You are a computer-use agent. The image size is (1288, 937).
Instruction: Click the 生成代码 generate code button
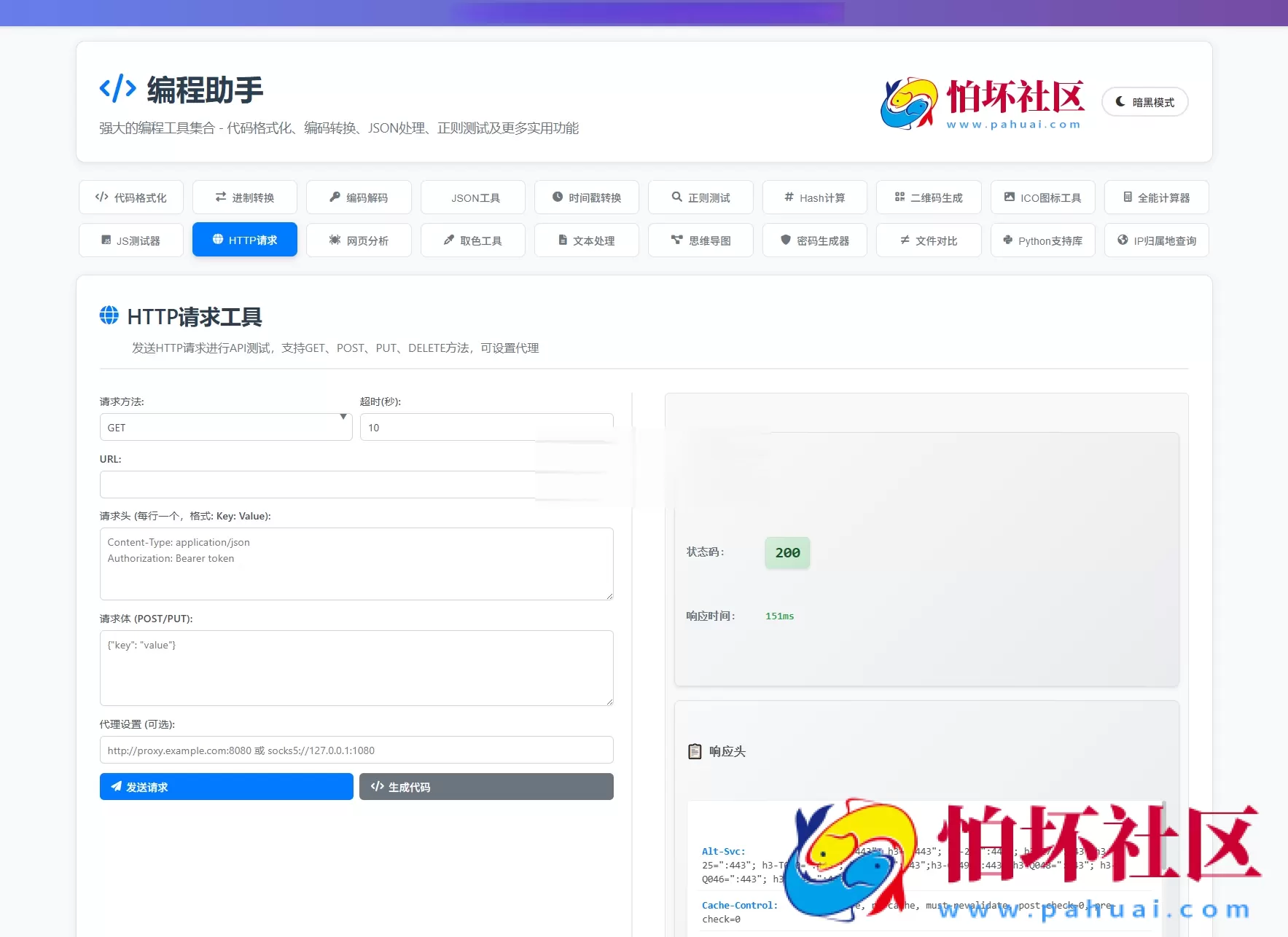485,787
